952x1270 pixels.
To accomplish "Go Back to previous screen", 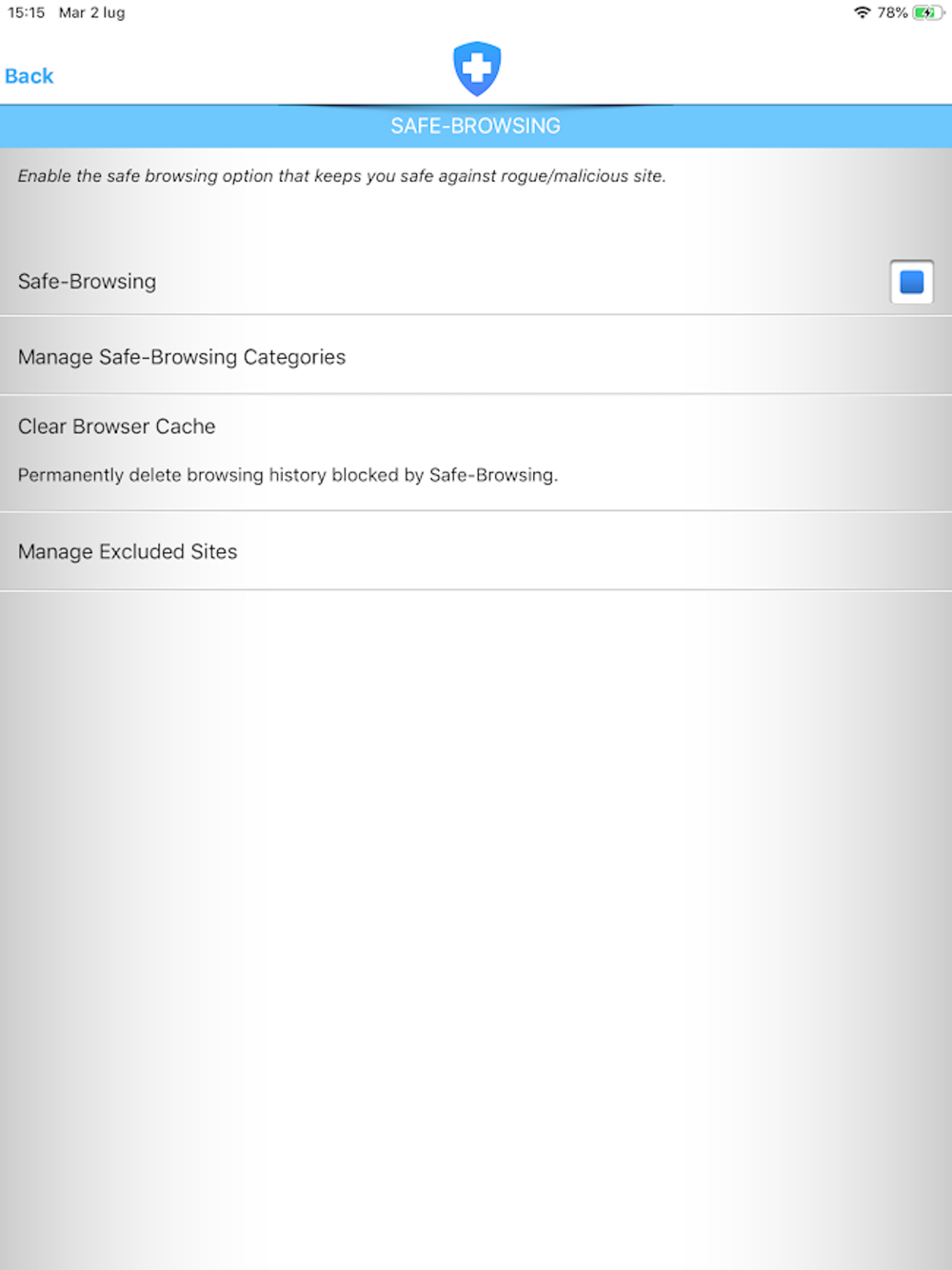I will [30, 76].
